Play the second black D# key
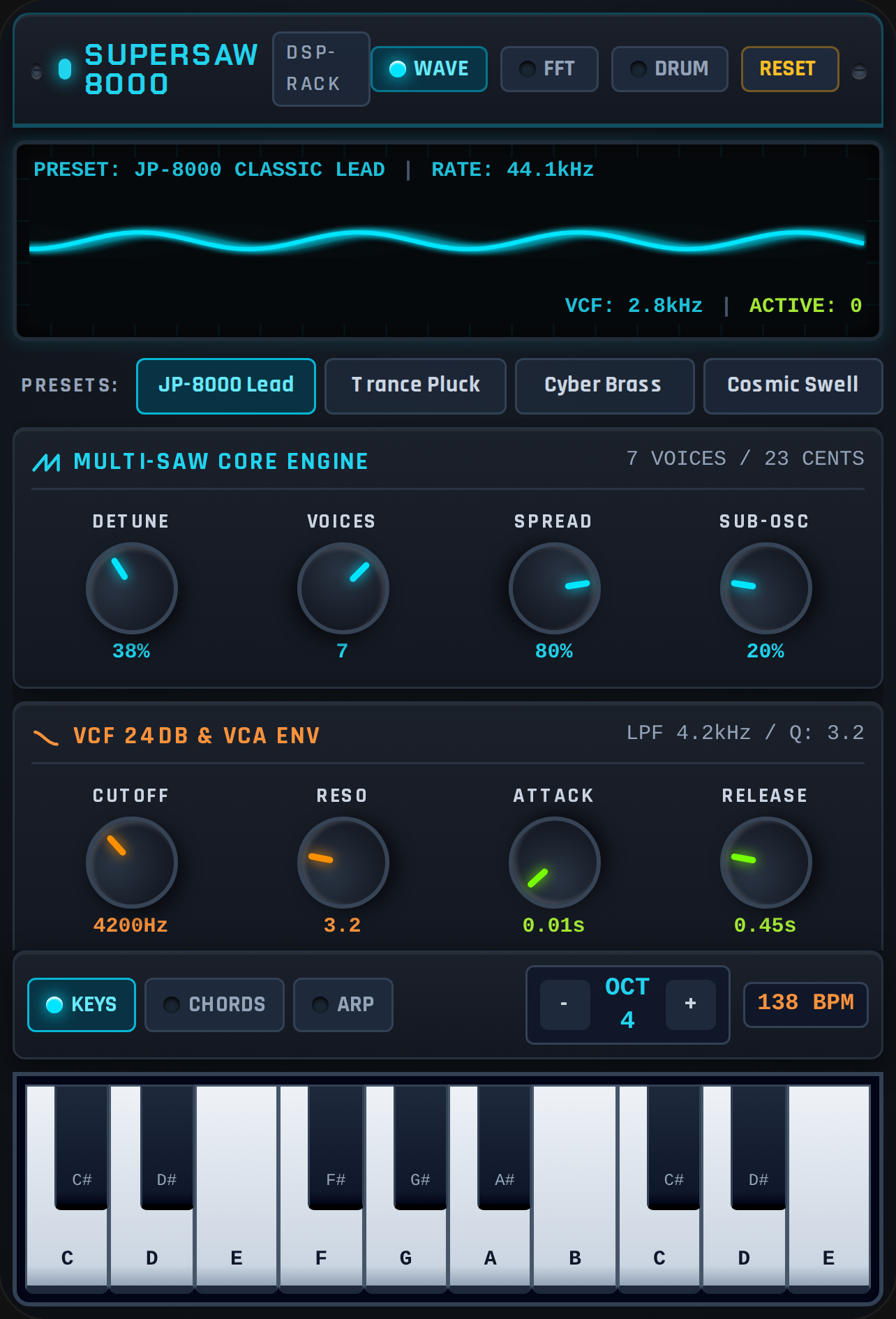This screenshot has width=896, height=1319. 759,1148
